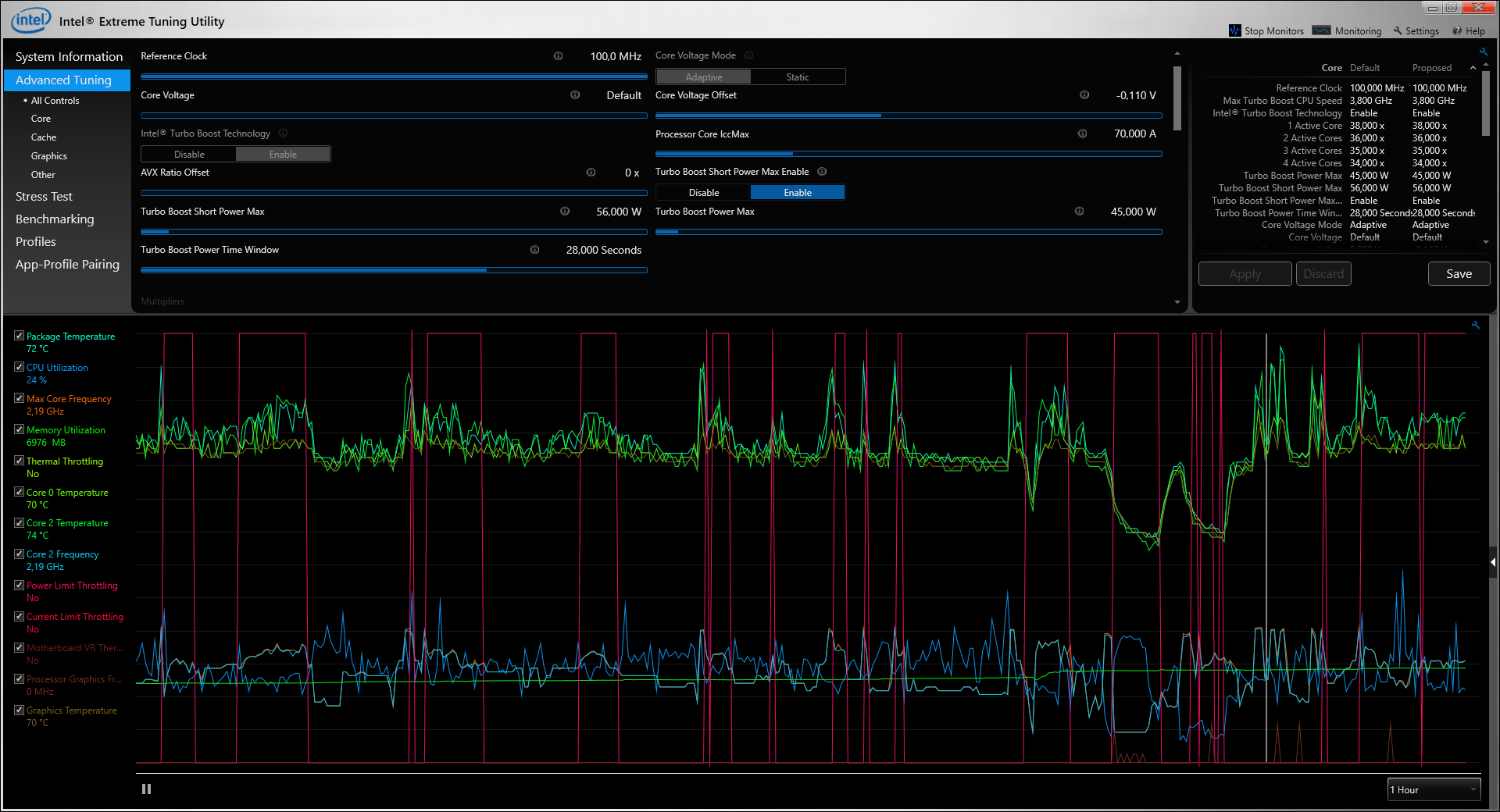The width and height of the screenshot is (1500, 812).
Task: Adjust Turbo Boost Power Time Window slider
Action: pos(394,270)
